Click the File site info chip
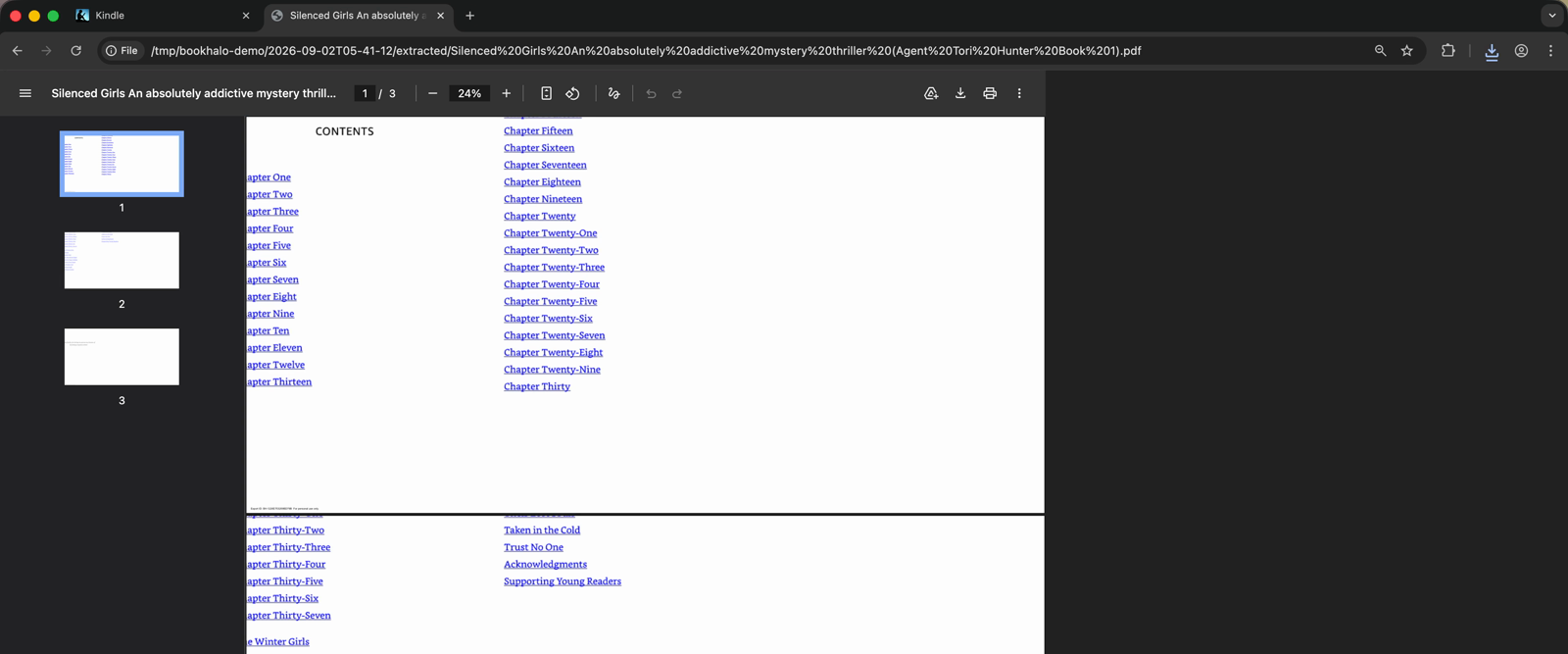The image size is (1568, 654). click(122, 51)
